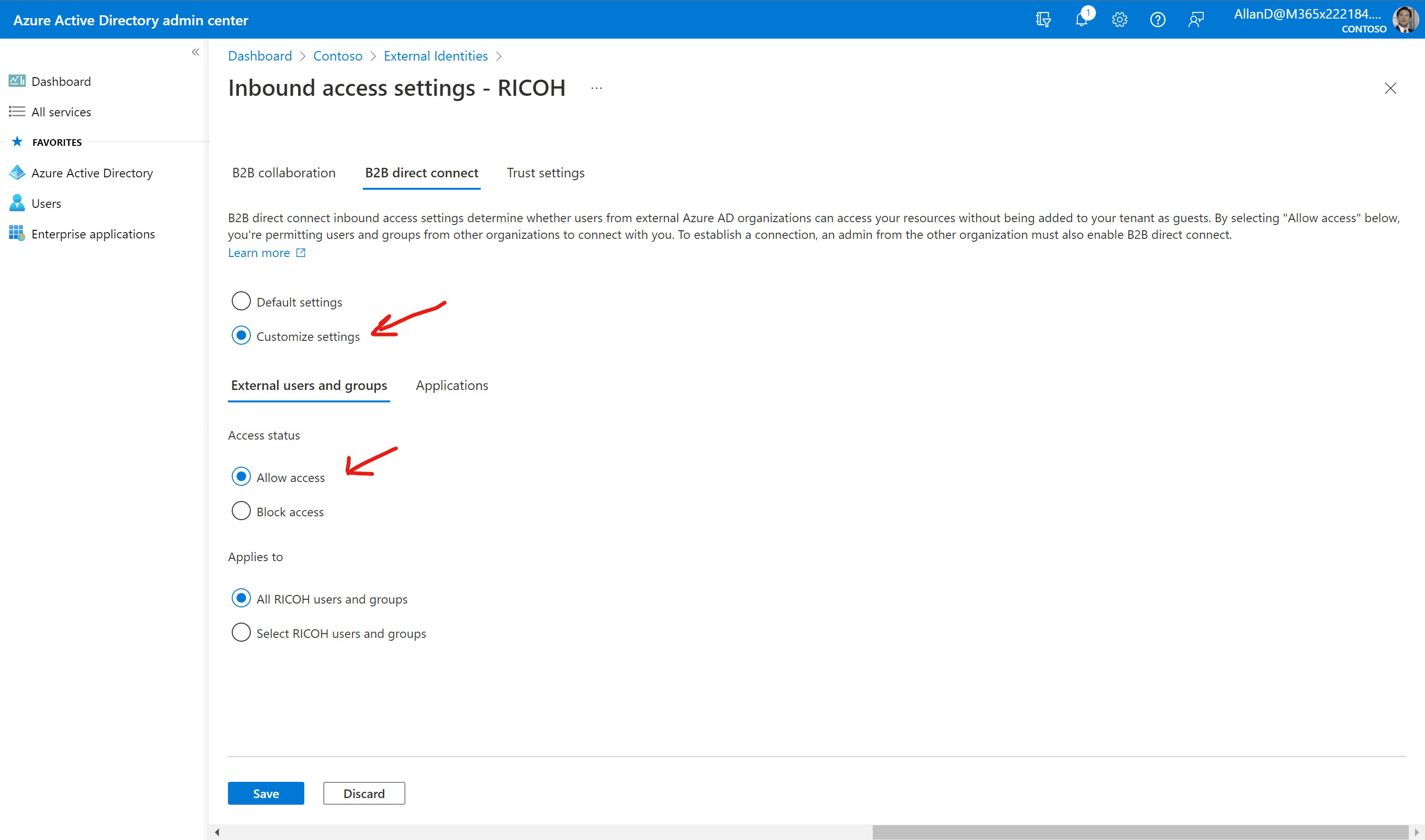Image resolution: width=1425 pixels, height=840 pixels.
Task: Close the Inbound access settings blade
Action: 1390,88
